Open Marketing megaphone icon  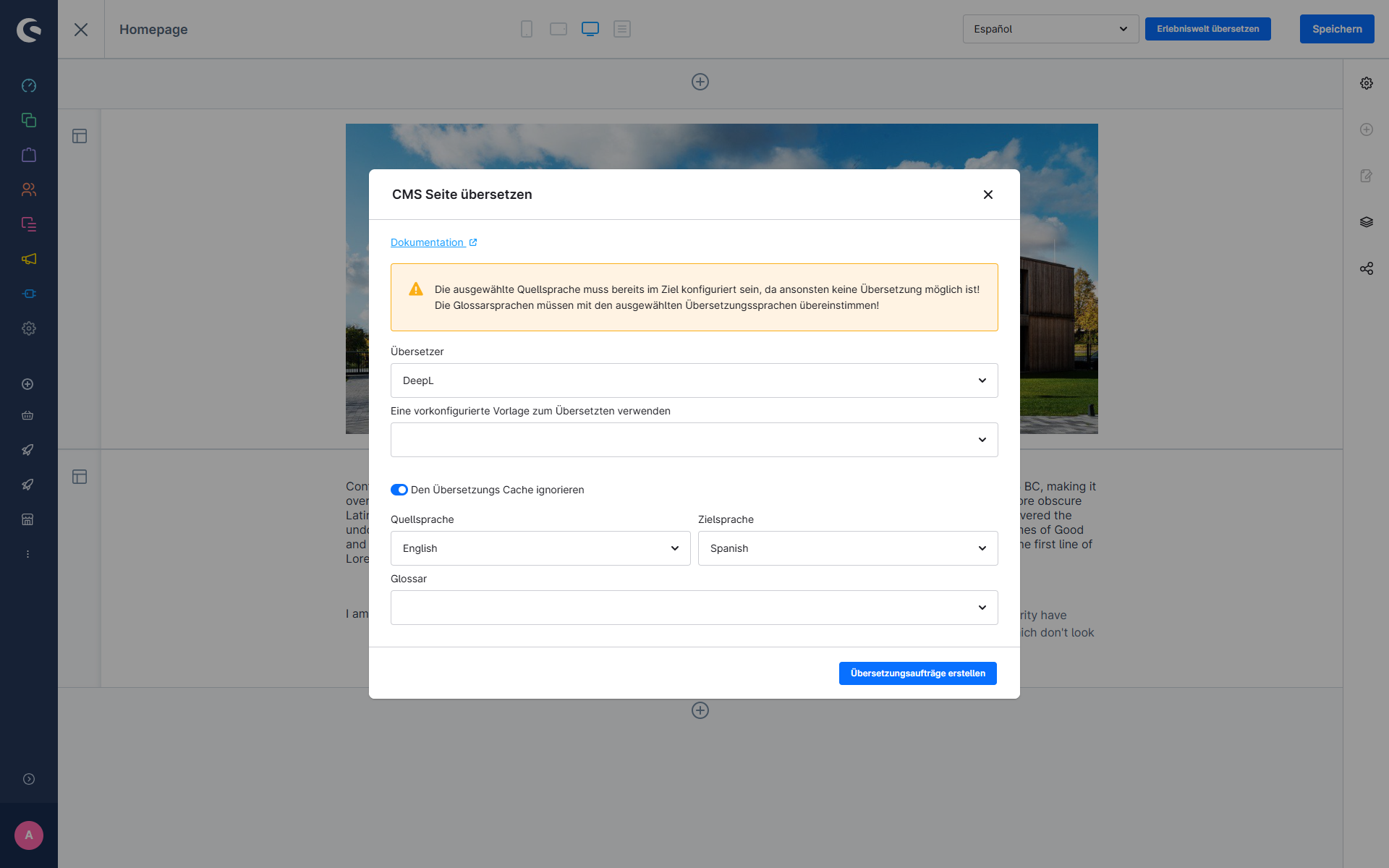pyautogui.click(x=29, y=259)
